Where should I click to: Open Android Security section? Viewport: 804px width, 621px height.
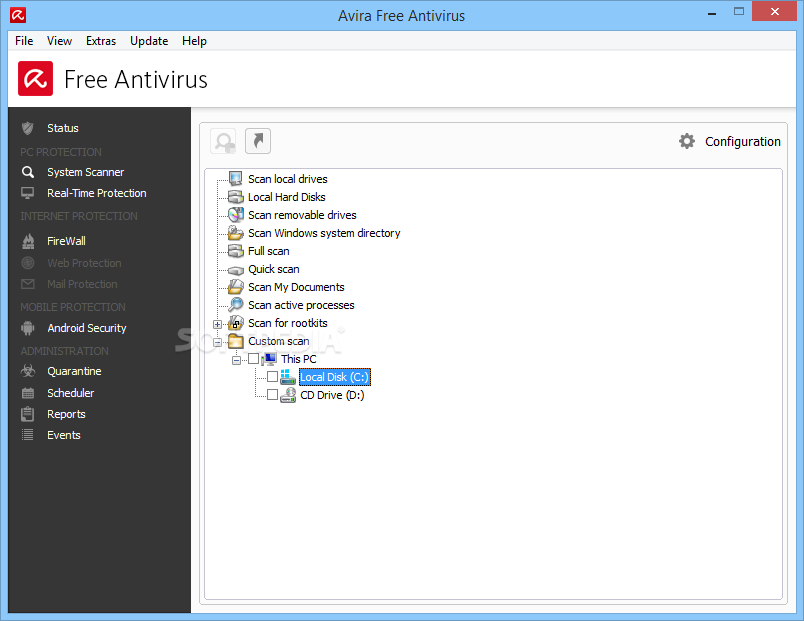87,328
